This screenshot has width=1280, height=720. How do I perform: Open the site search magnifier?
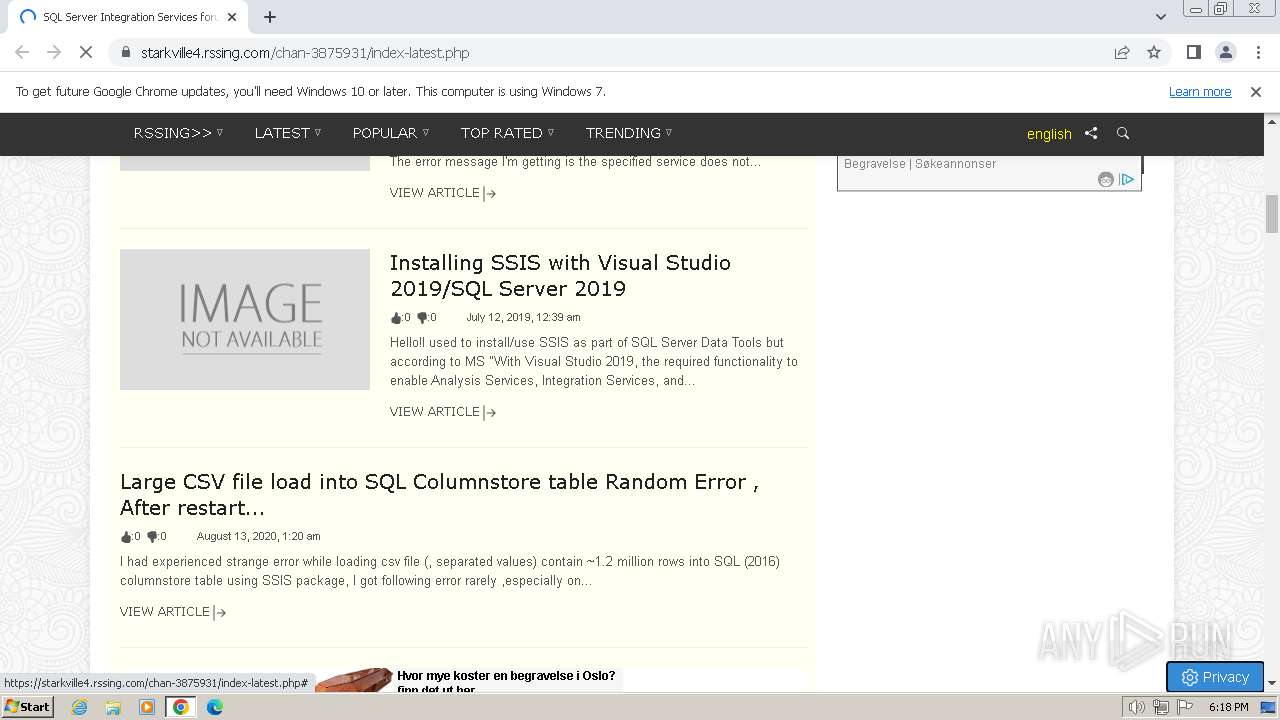click(1123, 133)
